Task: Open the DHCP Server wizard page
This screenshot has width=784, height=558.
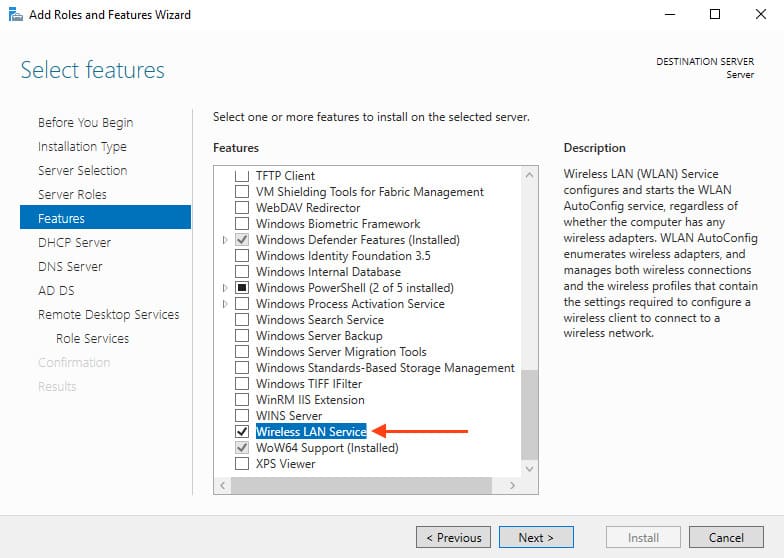Action: tap(74, 242)
